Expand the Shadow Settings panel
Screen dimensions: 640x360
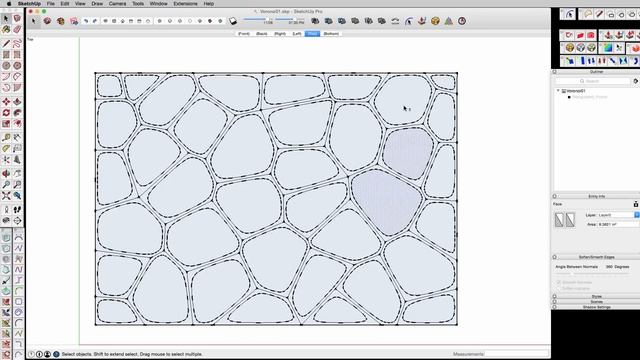coord(554,307)
